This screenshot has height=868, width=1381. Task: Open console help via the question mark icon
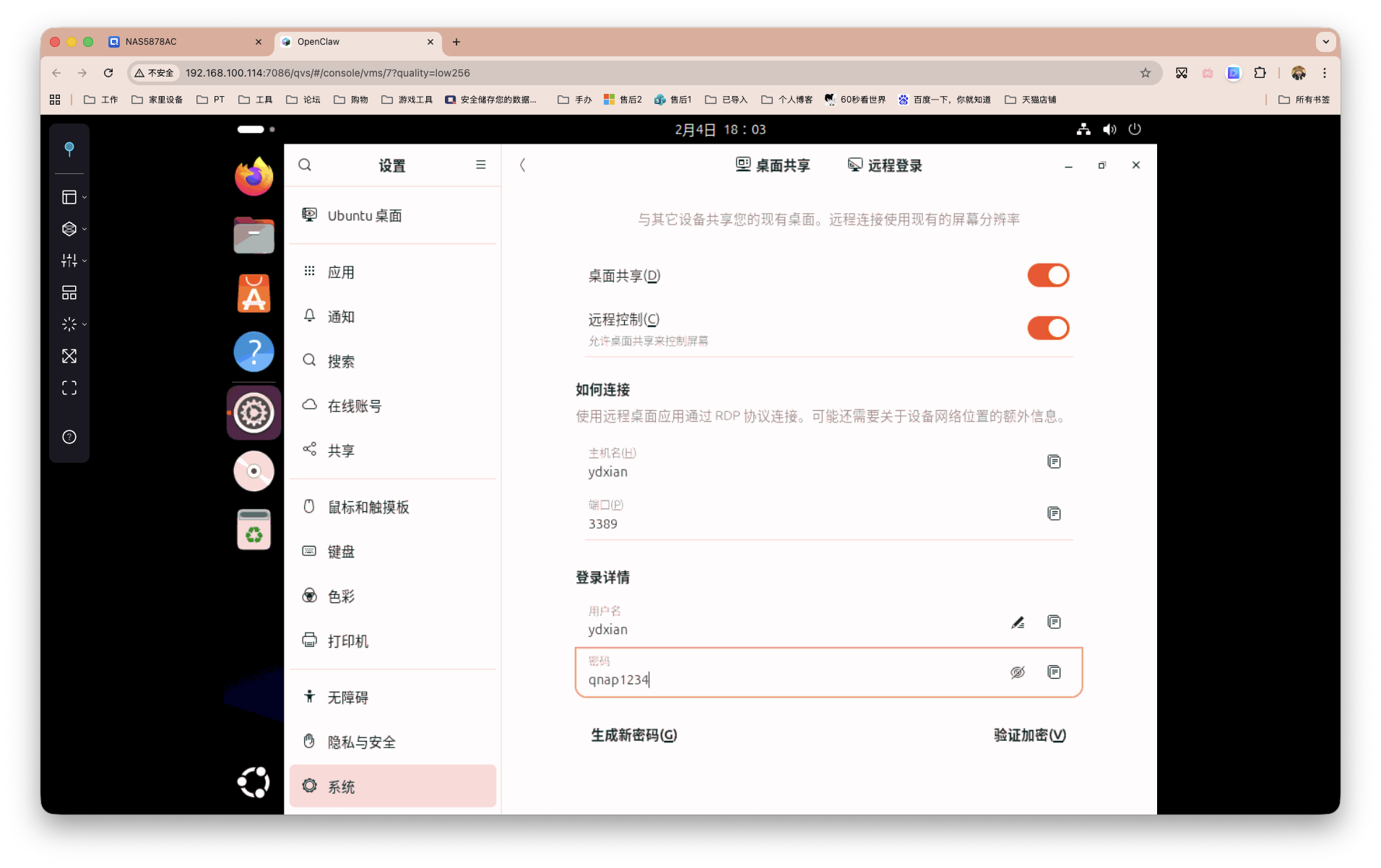69,436
